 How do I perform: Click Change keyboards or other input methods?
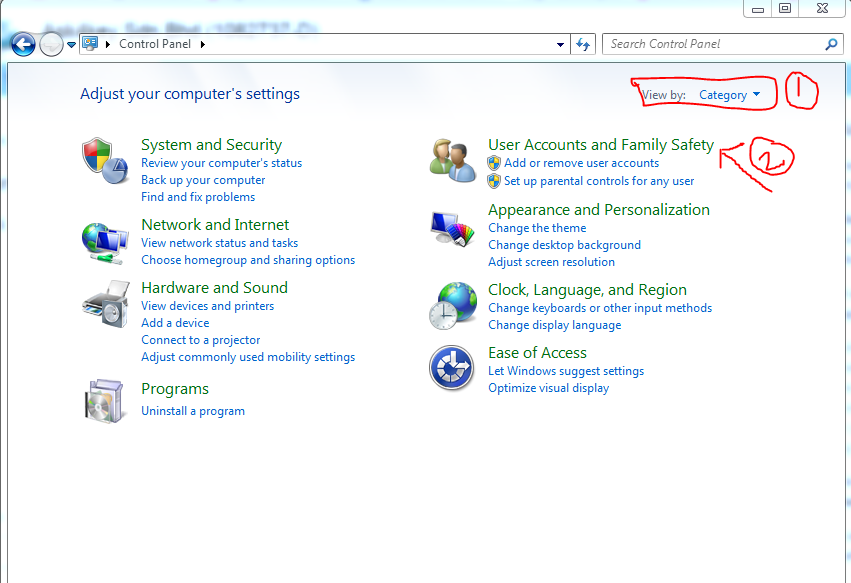tap(600, 308)
